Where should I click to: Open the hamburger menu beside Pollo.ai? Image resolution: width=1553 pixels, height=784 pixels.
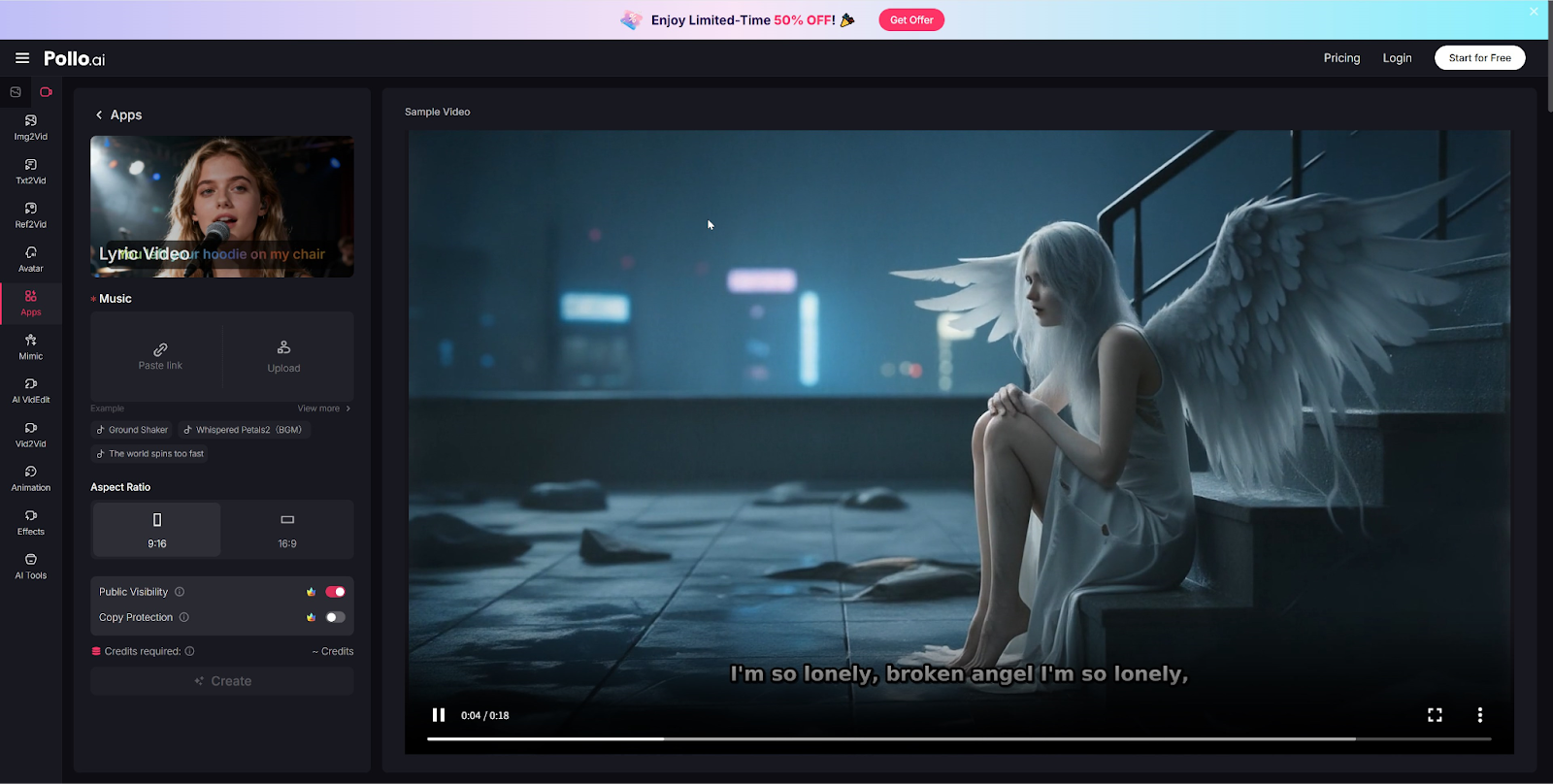click(22, 58)
